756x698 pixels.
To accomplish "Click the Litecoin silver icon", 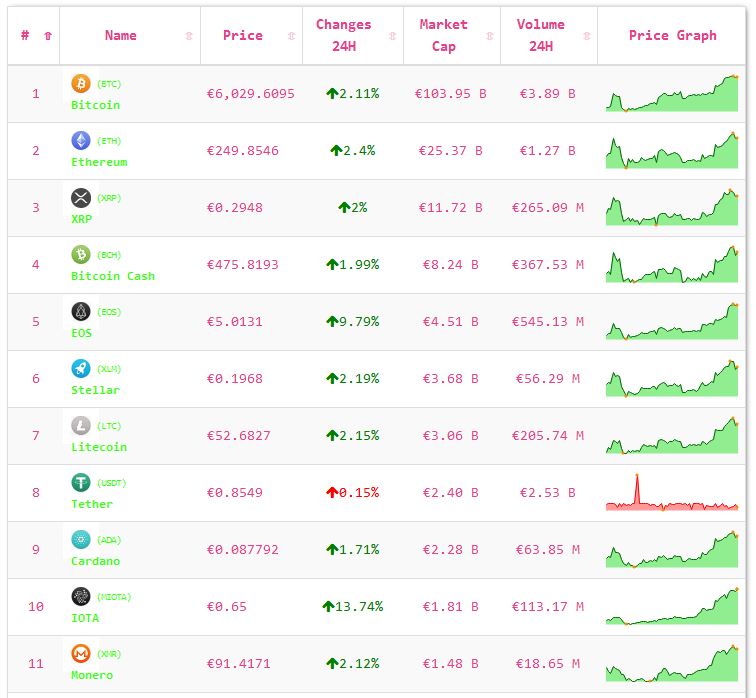I will coord(81,426).
